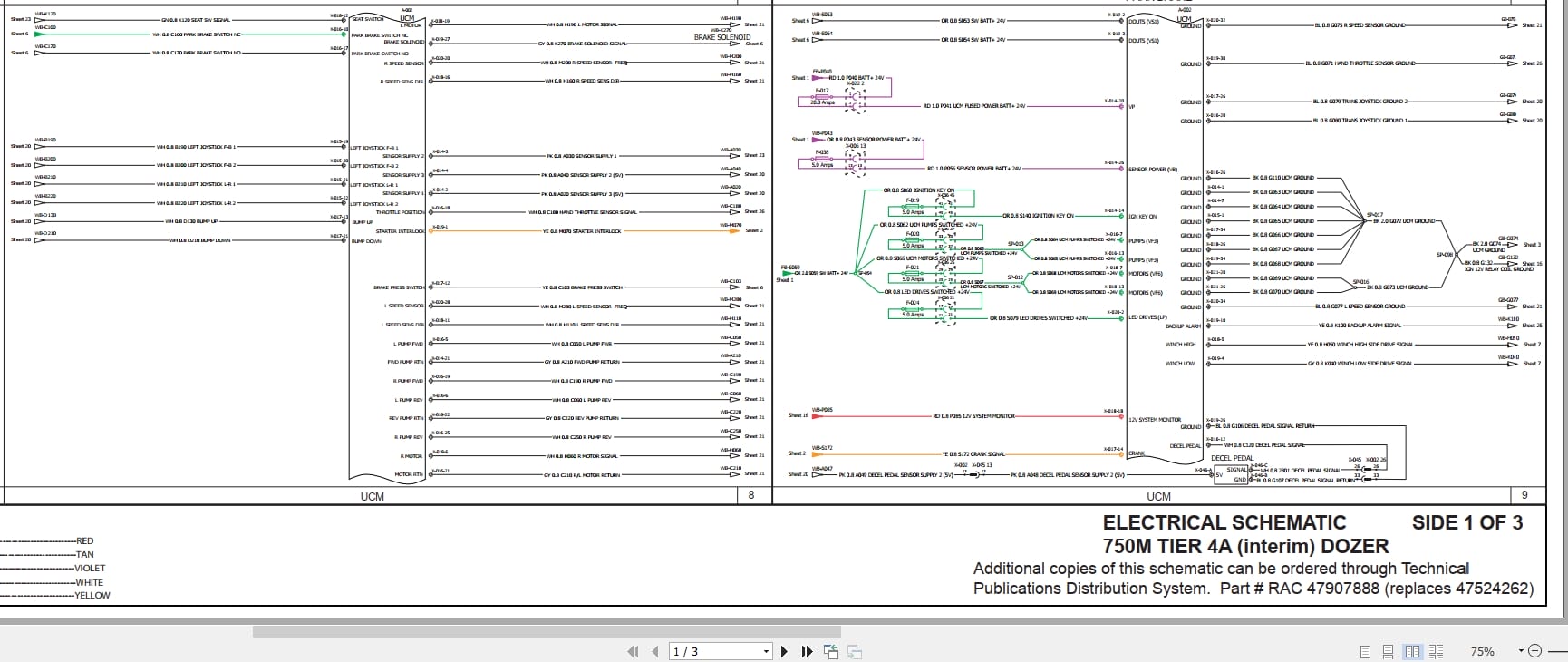
Task: Click the zoom out minus button
Action: (1534, 651)
